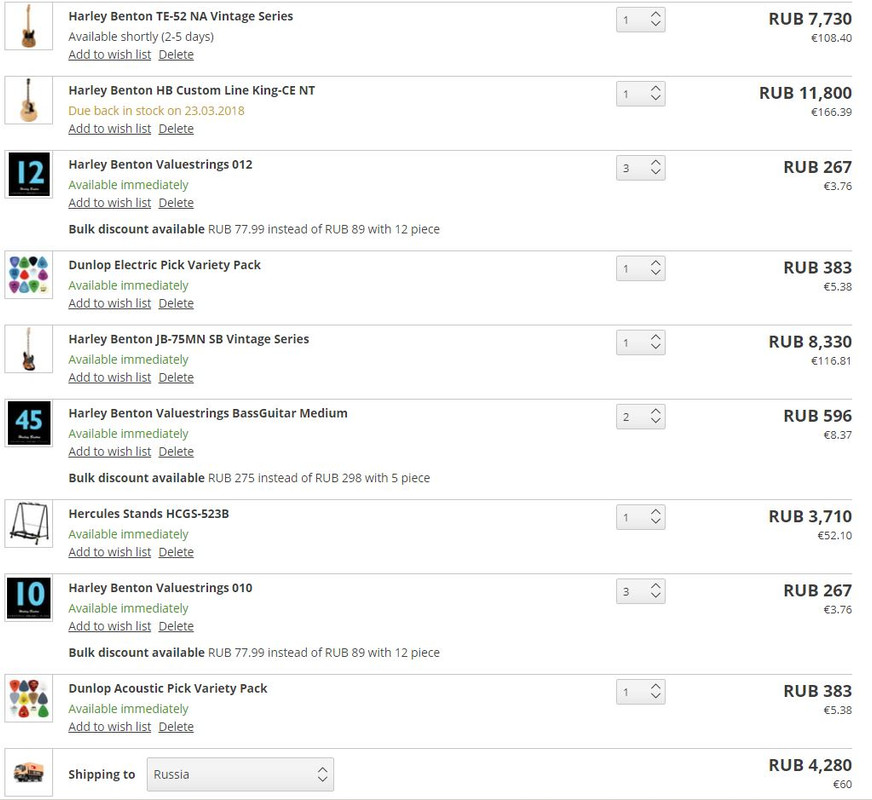Open the Harley Benton TE-52 NA Vintage Series title
The image size is (872, 800).
(181, 16)
